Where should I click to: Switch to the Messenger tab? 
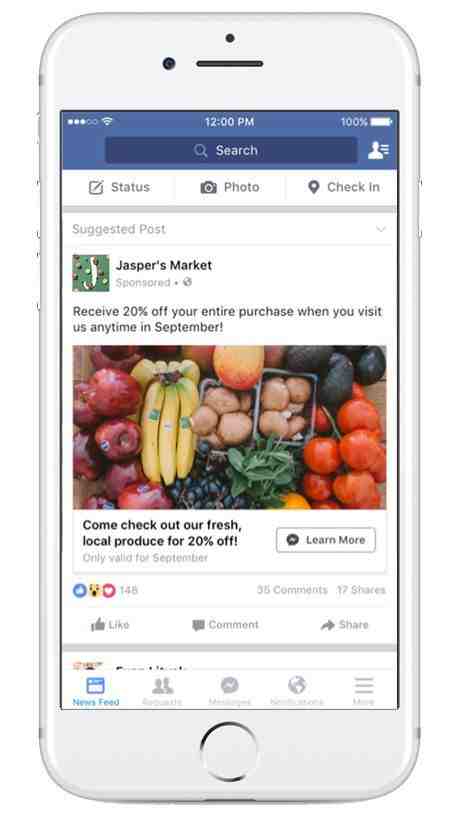click(230, 691)
